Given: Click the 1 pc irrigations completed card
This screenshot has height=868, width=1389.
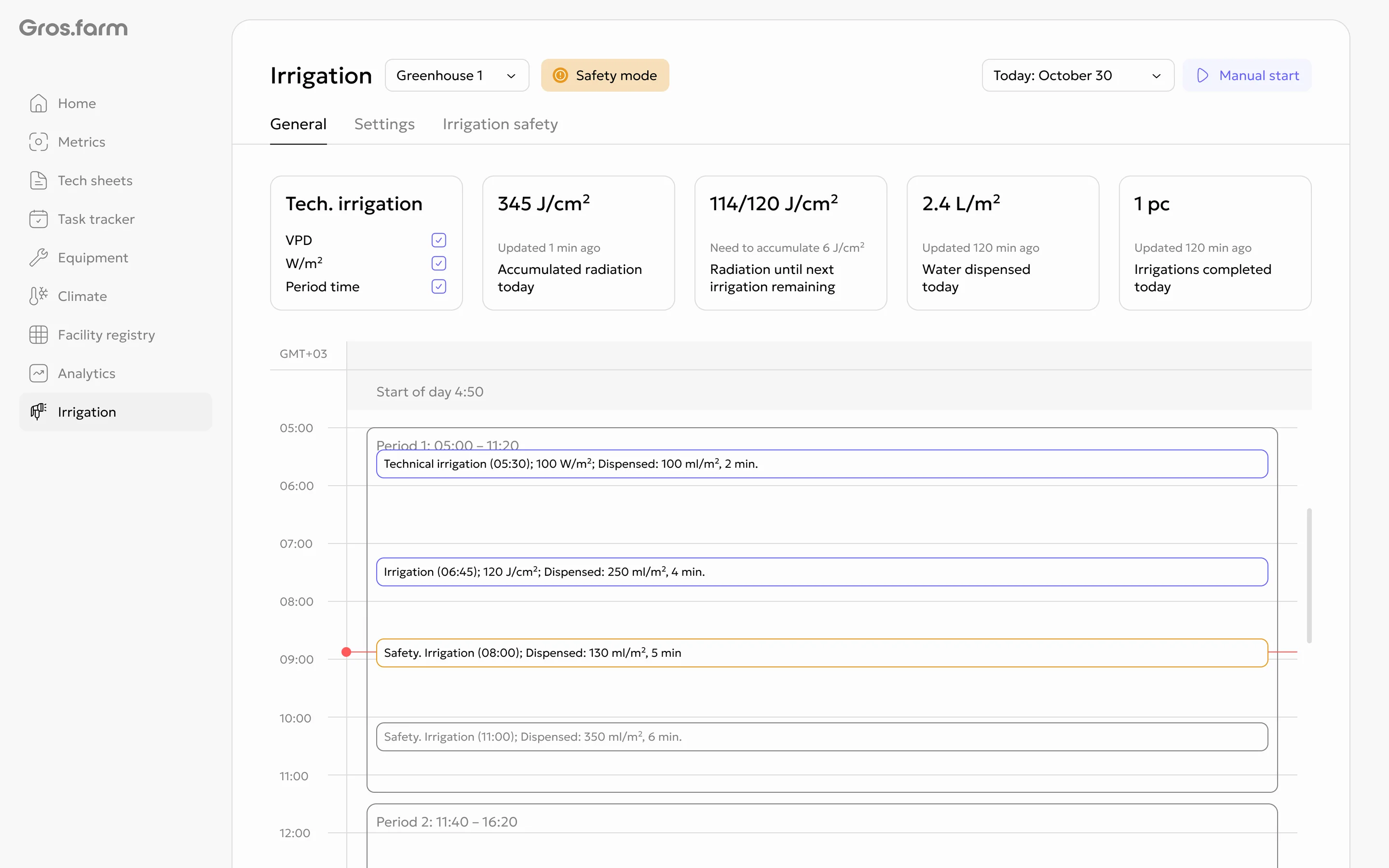Looking at the screenshot, I should (x=1215, y=243).
